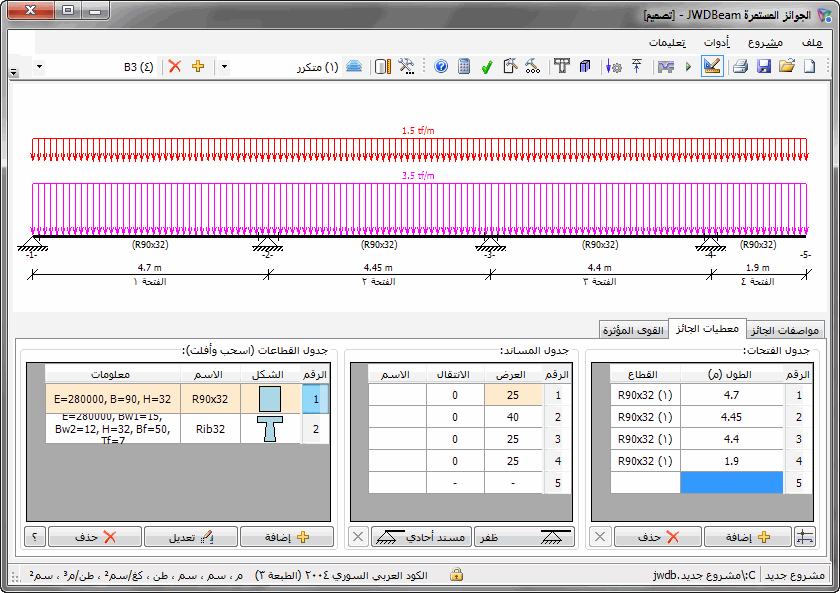Click the New file icon

809,67
